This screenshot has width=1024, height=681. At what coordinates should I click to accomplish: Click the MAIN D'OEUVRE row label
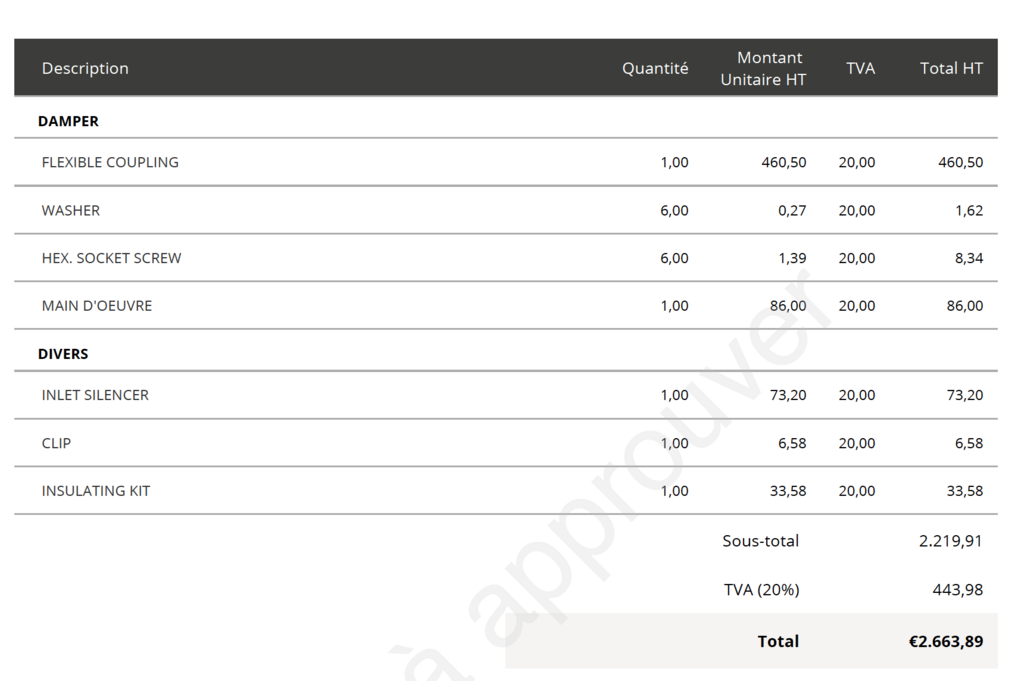[97, 306]
